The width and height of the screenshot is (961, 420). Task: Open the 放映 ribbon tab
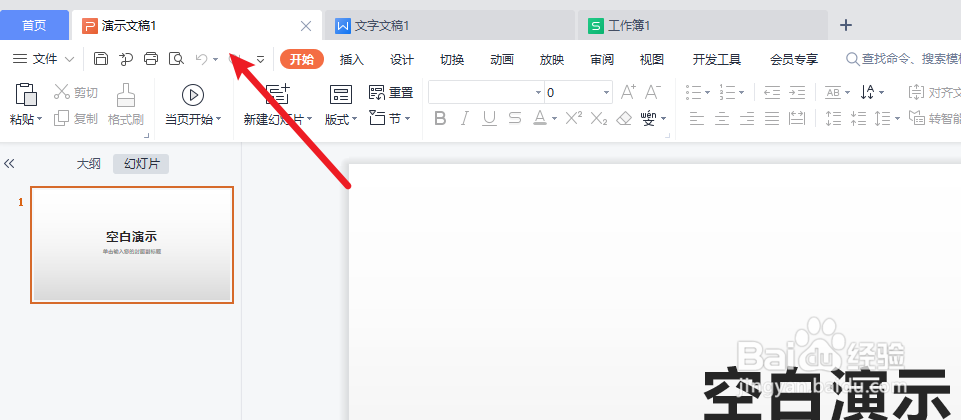coord(552,59)
